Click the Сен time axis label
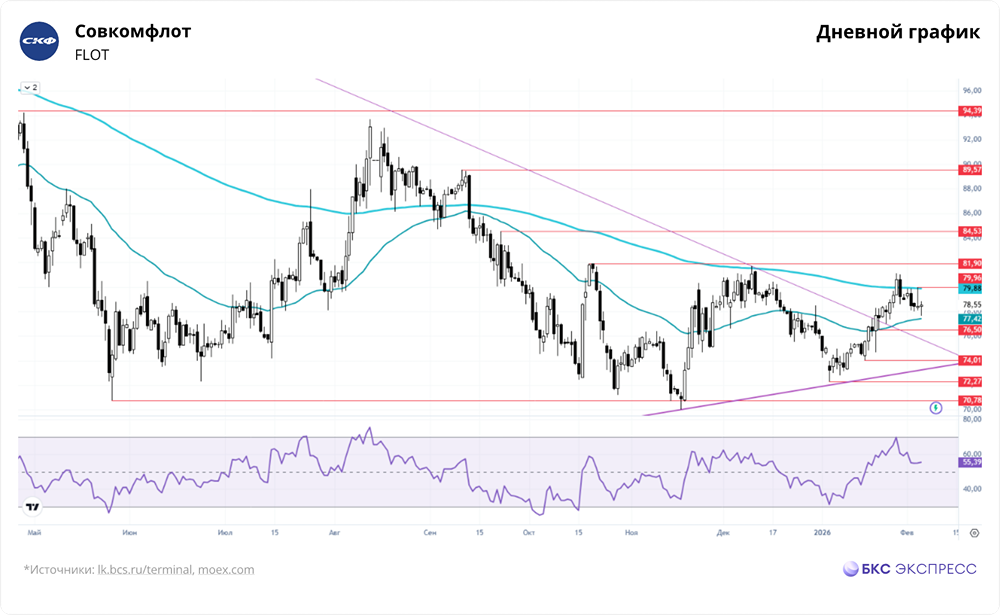 (430, 532)
